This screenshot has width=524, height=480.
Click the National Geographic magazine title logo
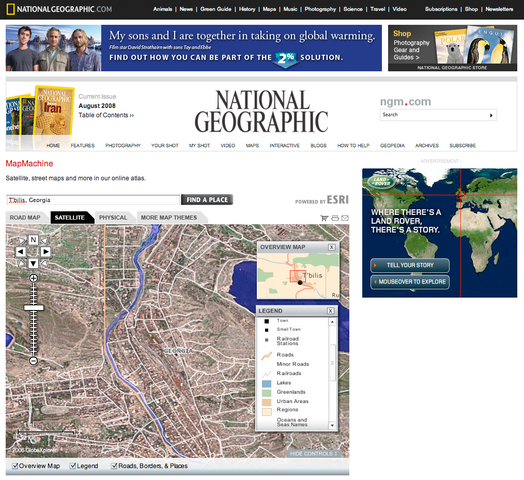click(x=261, y=111)
